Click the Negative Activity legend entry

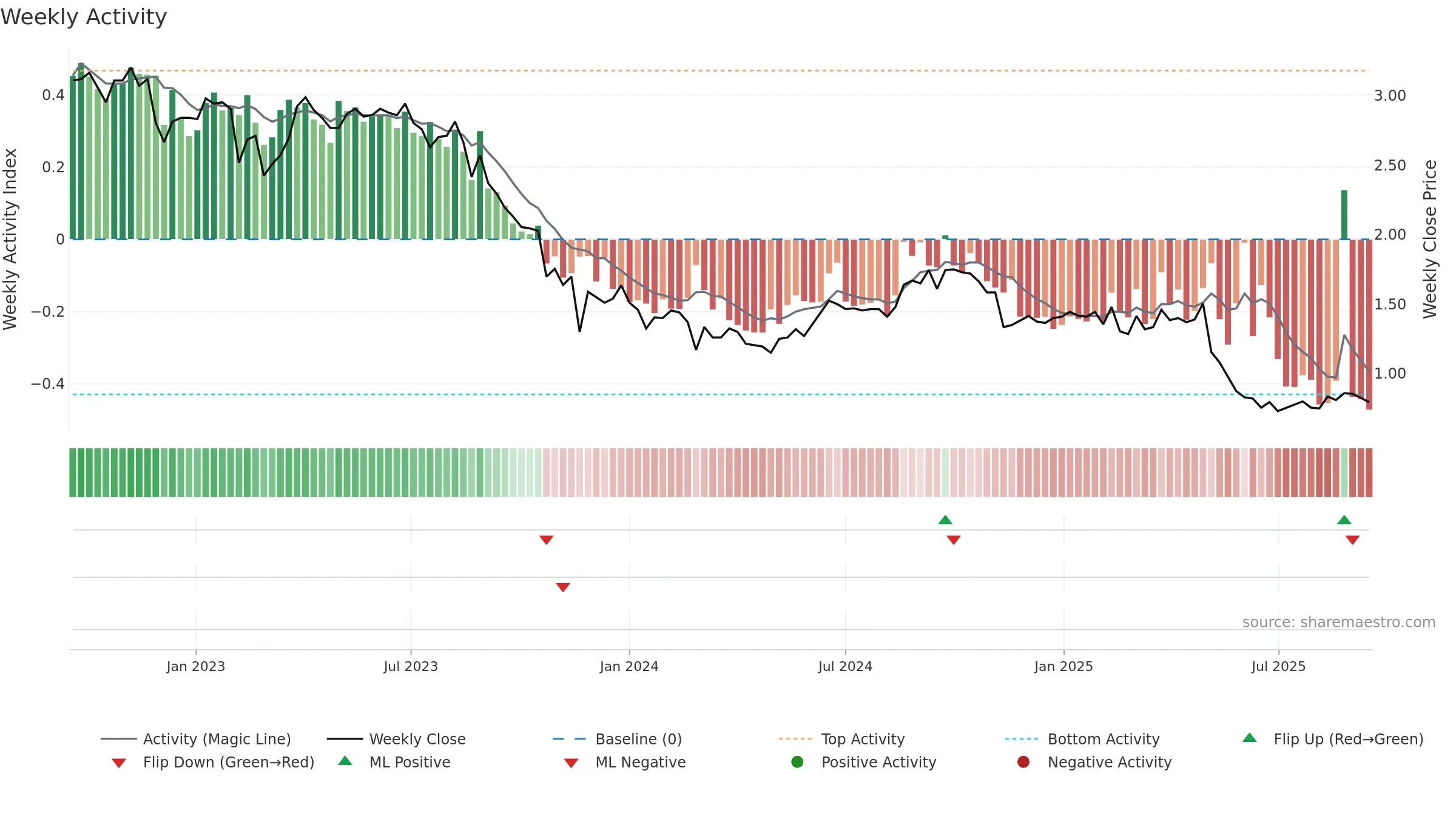(1094, 762)
